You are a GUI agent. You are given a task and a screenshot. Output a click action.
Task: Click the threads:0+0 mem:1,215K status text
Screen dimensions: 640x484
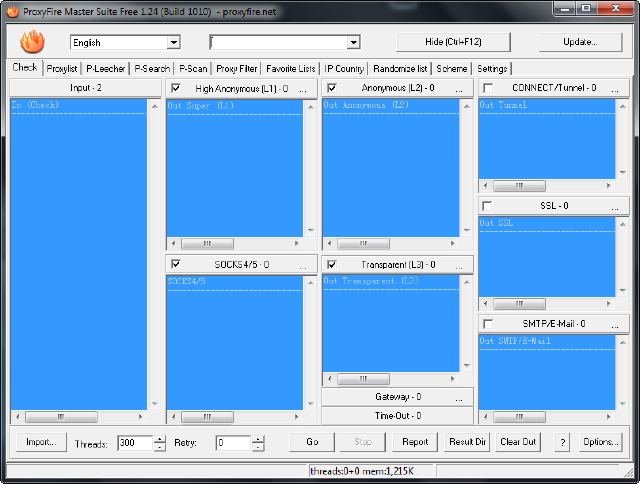[x=362, y=471]
